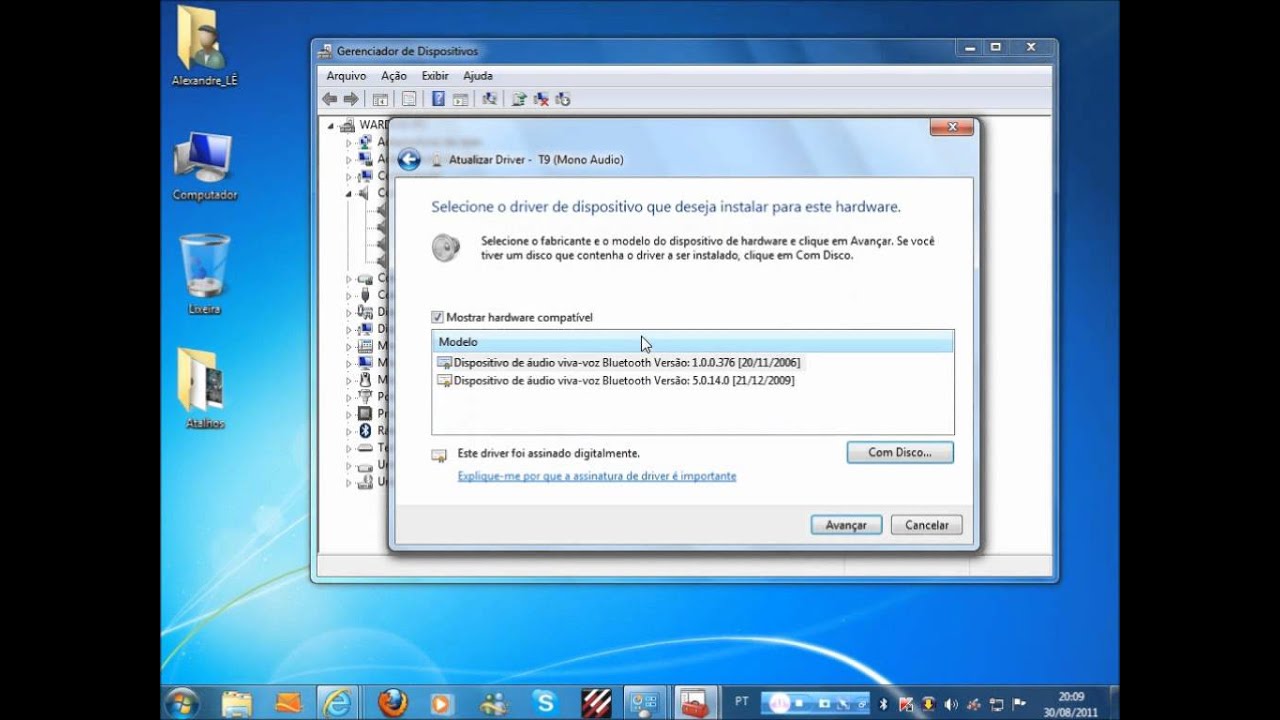Collapse the root computer node in the device tree
The height and width of the screenshot is (720, 1280).
tap(331, 126)
